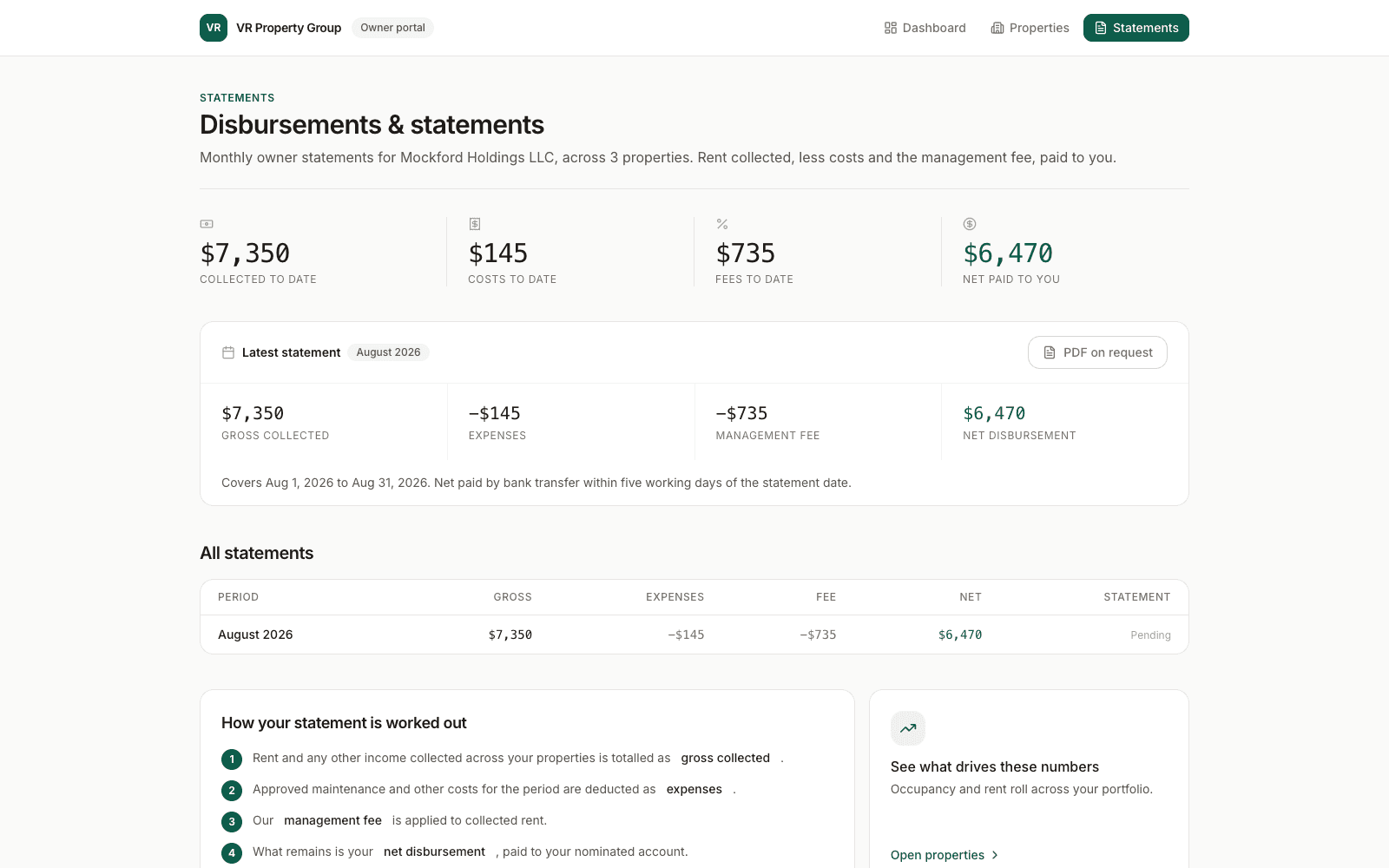Click the Dashboard grid icon

[x=891, y=28]
